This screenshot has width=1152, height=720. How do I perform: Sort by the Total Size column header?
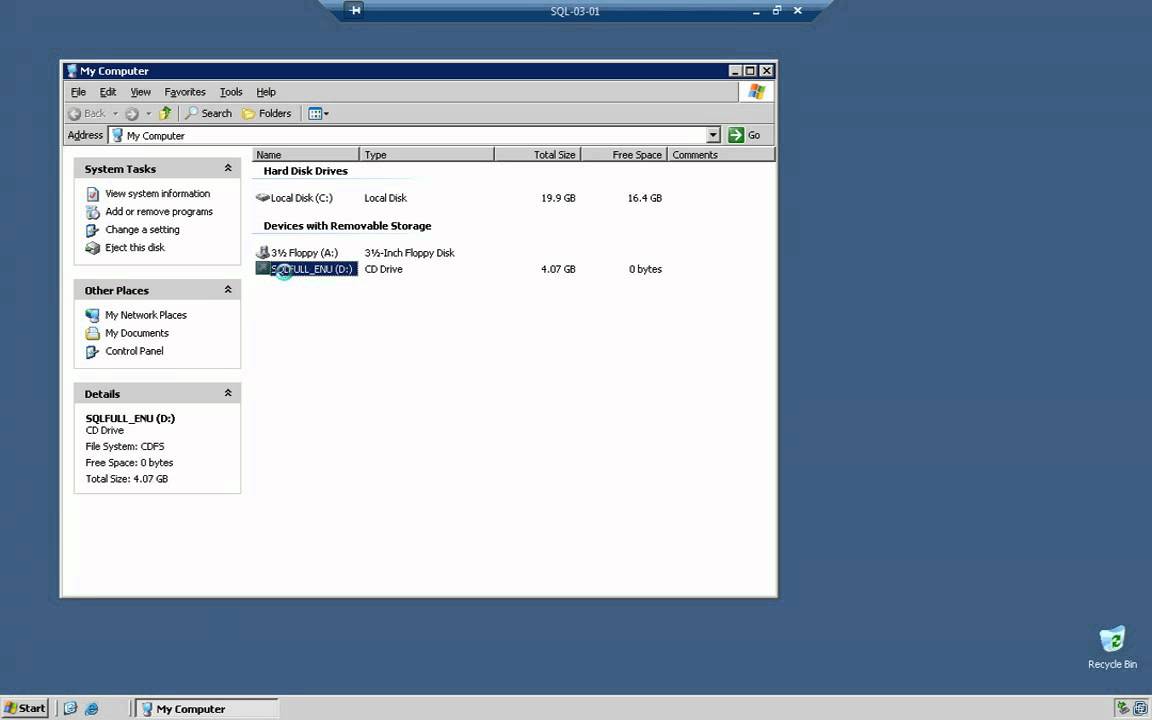tap(538, 154)
